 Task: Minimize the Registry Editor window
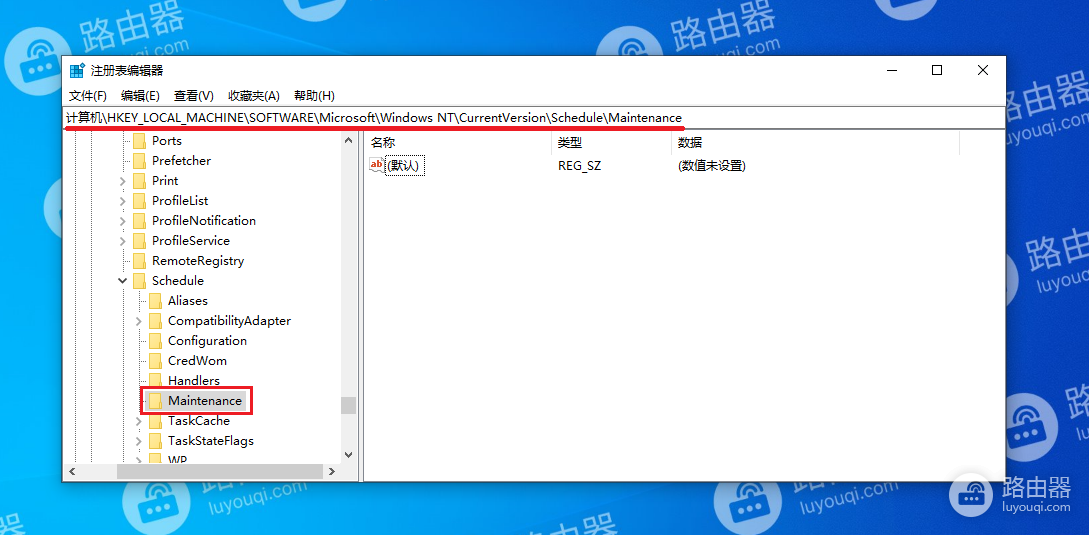tap(892, 70)
